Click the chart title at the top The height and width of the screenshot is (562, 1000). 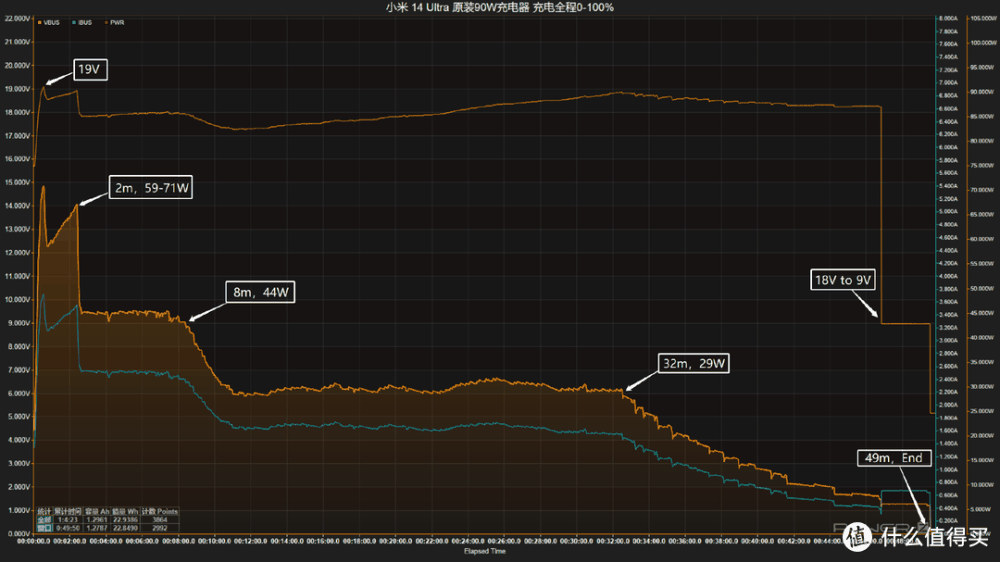[499, 7]
